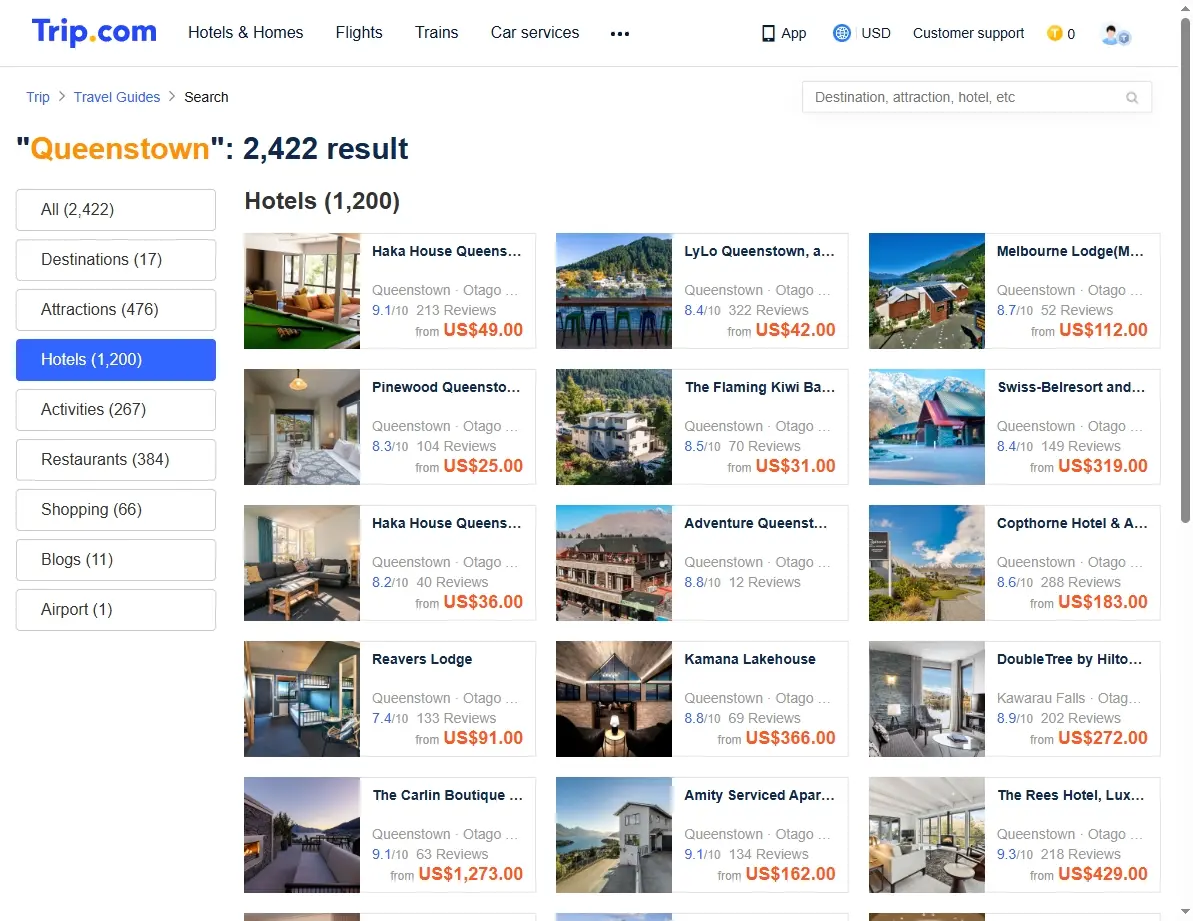Open Hotels & Homes menu
The width and height of the screenshot is (1193, 921).
[x=246, y=33]
